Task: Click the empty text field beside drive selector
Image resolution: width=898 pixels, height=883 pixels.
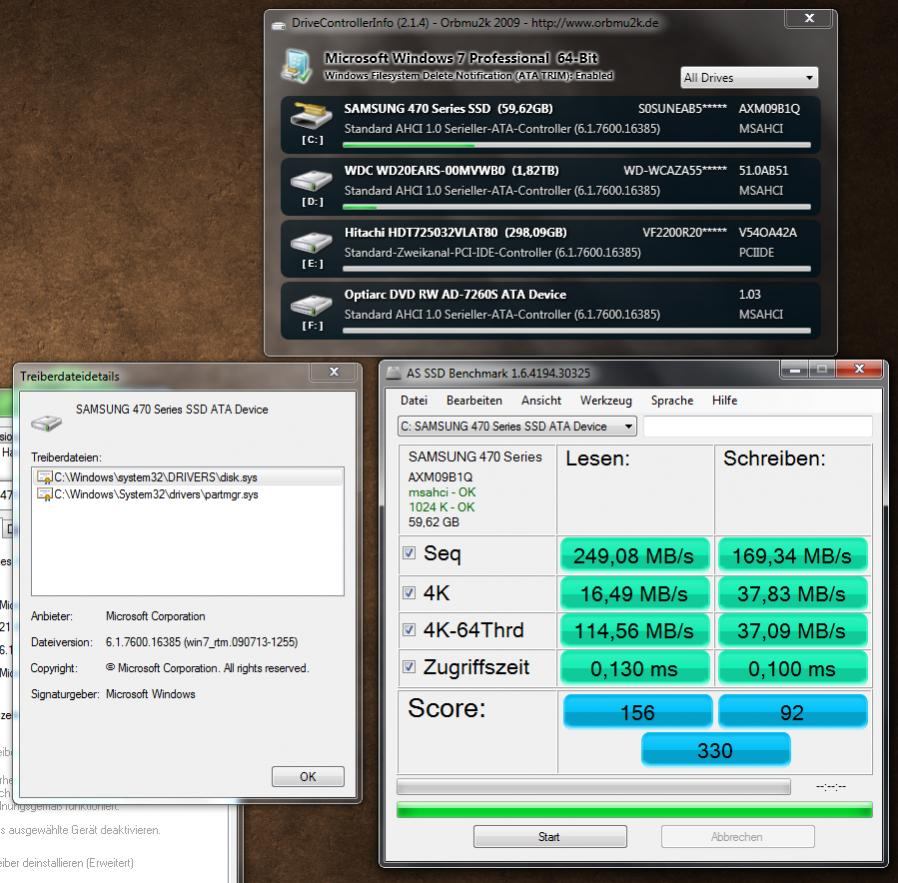Action: pos(758,427)
